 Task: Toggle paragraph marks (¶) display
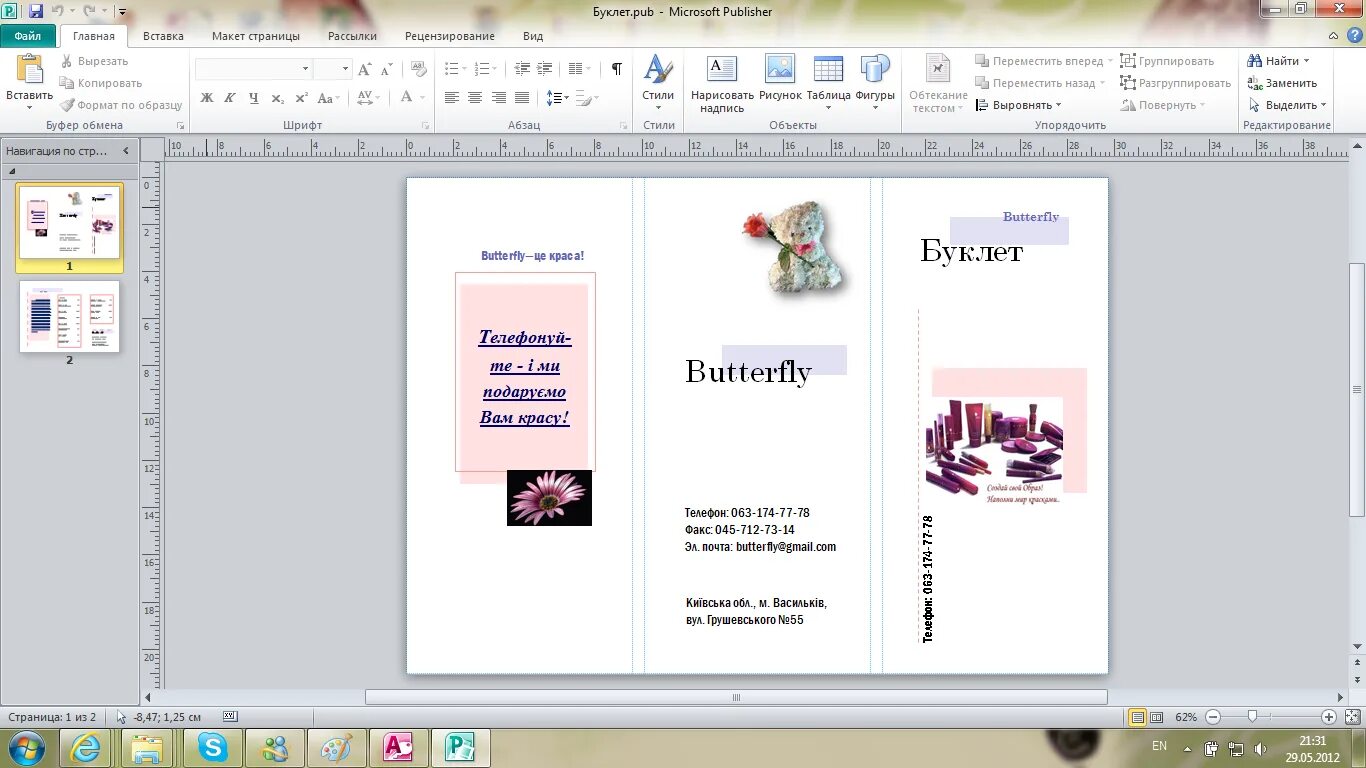pos(617,69)
